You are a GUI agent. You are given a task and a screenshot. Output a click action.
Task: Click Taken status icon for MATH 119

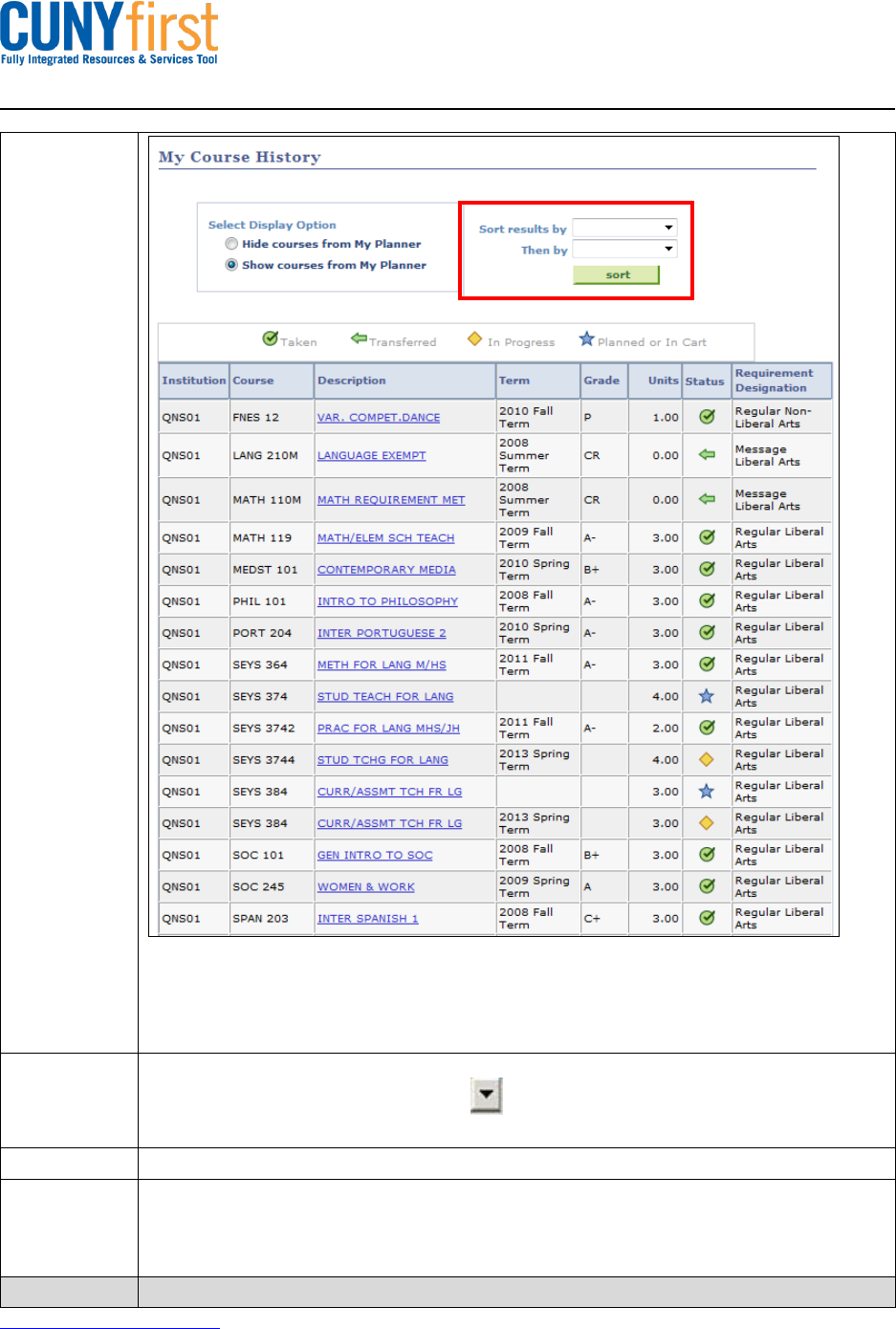point(707,537)
